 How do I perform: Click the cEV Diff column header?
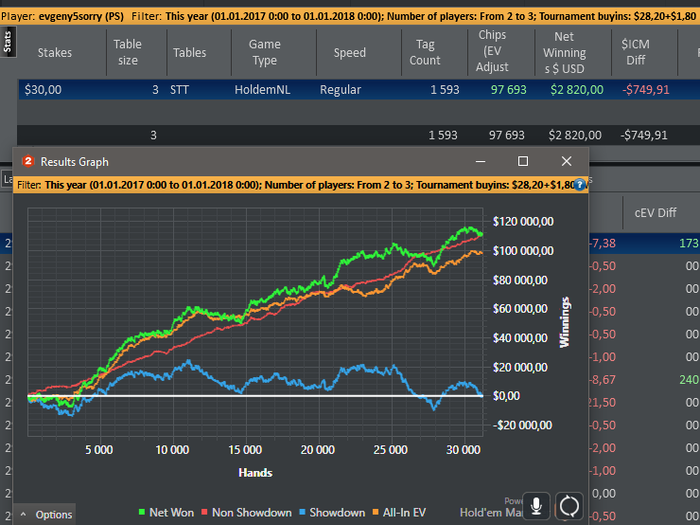click(655, 212)
